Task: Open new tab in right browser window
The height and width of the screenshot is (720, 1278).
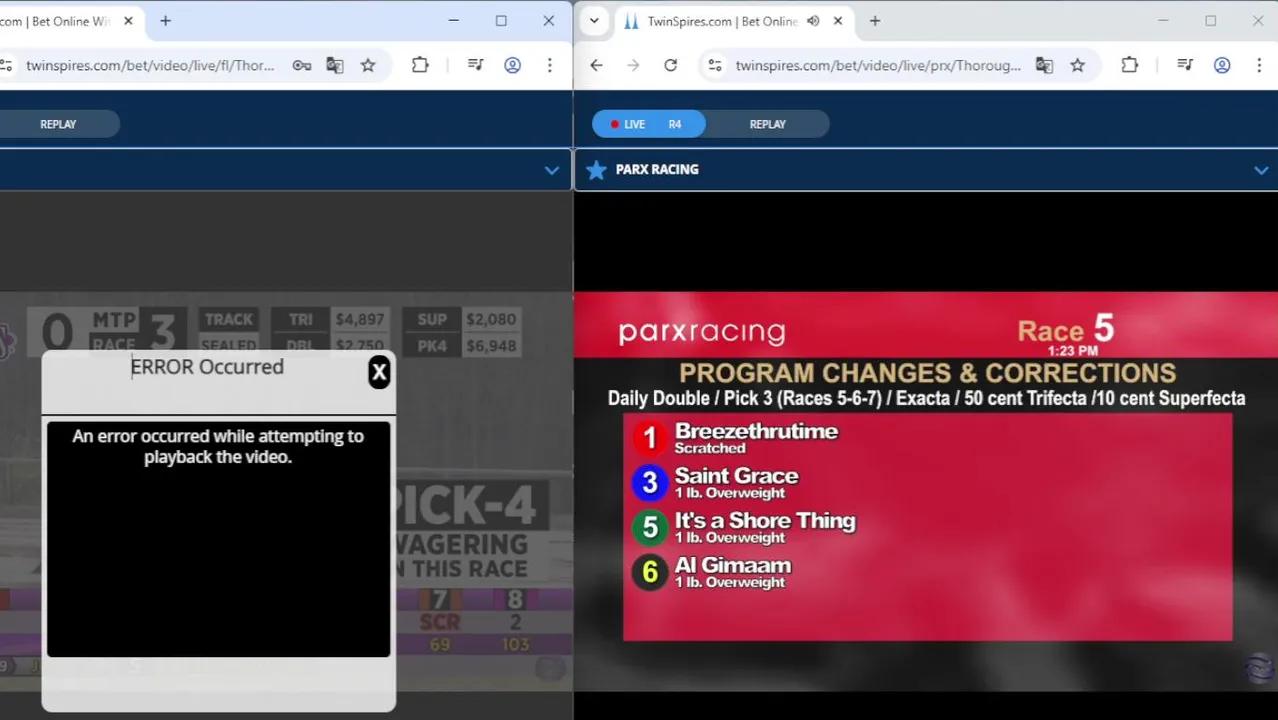Action: [875, 21]
